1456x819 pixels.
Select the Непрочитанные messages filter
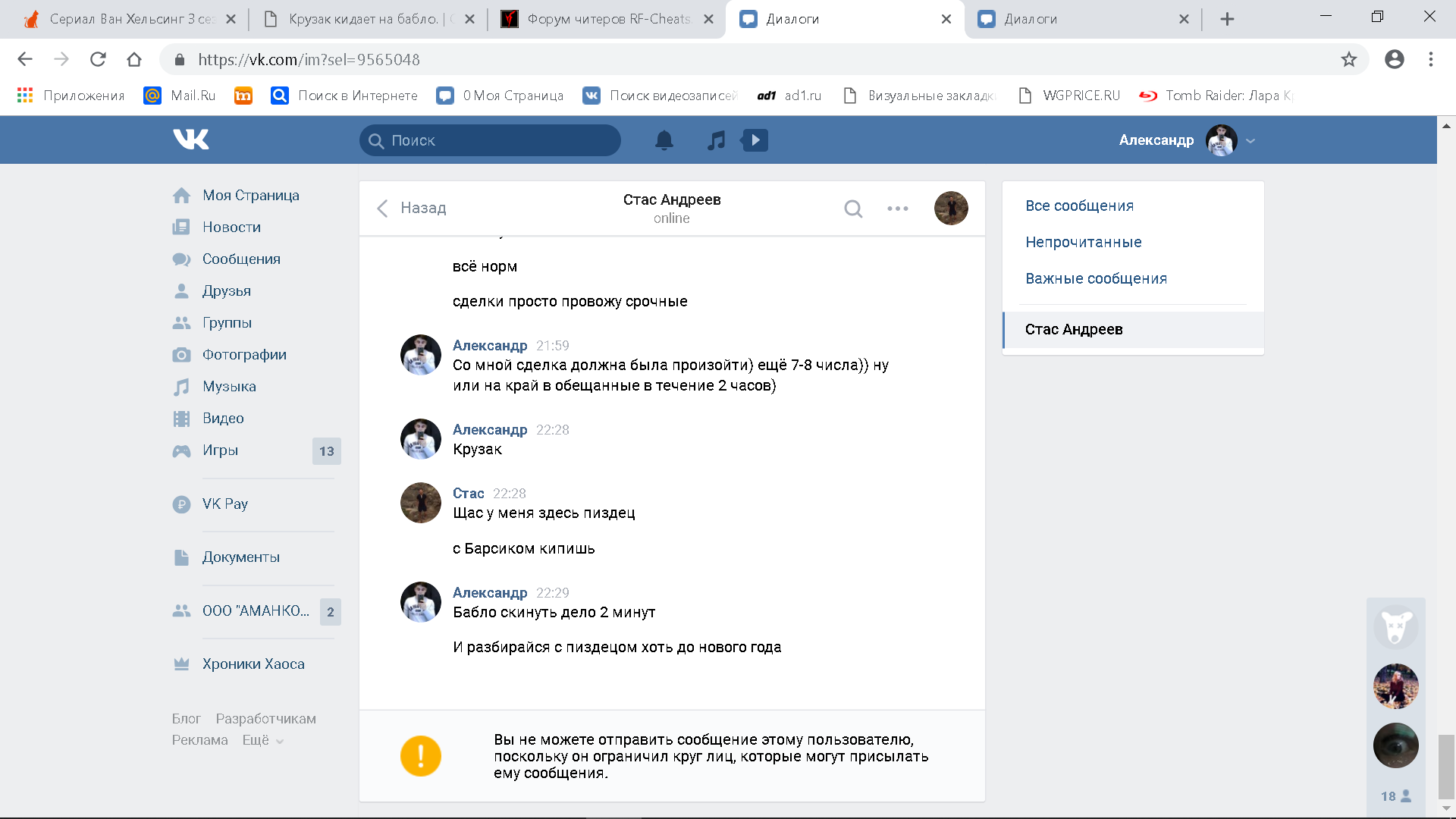(x=1083, y=242)
